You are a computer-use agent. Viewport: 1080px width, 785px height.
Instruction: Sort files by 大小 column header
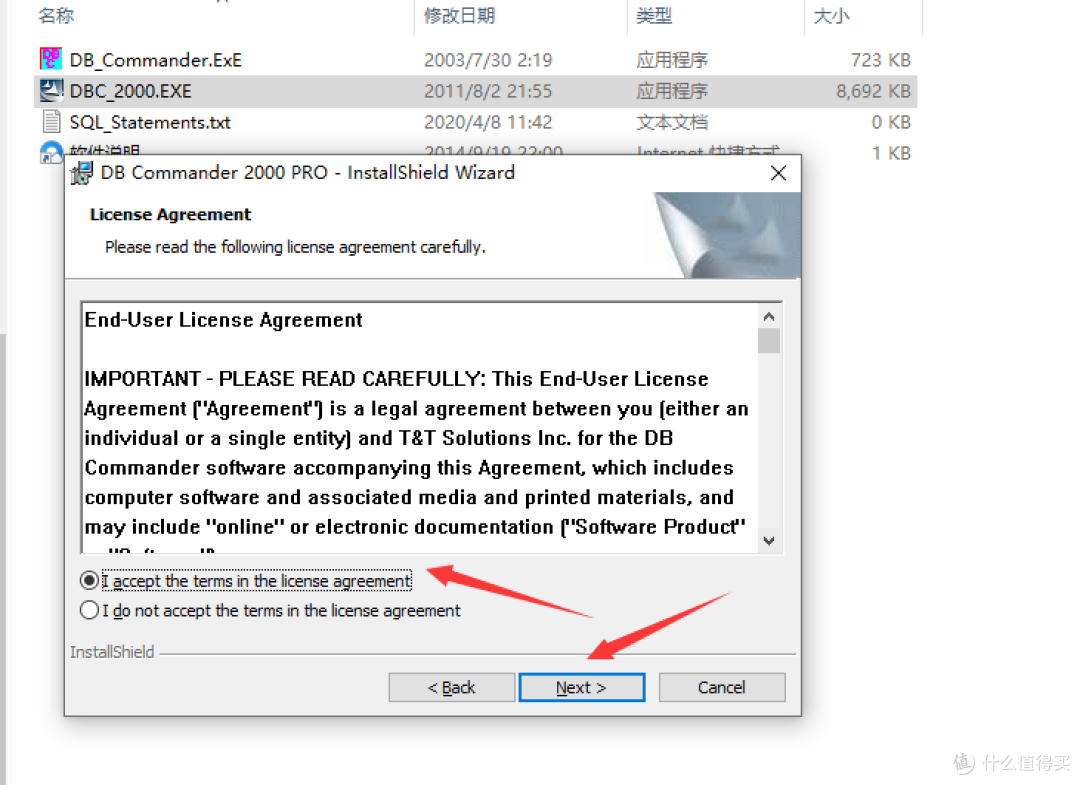pos(831,15)
